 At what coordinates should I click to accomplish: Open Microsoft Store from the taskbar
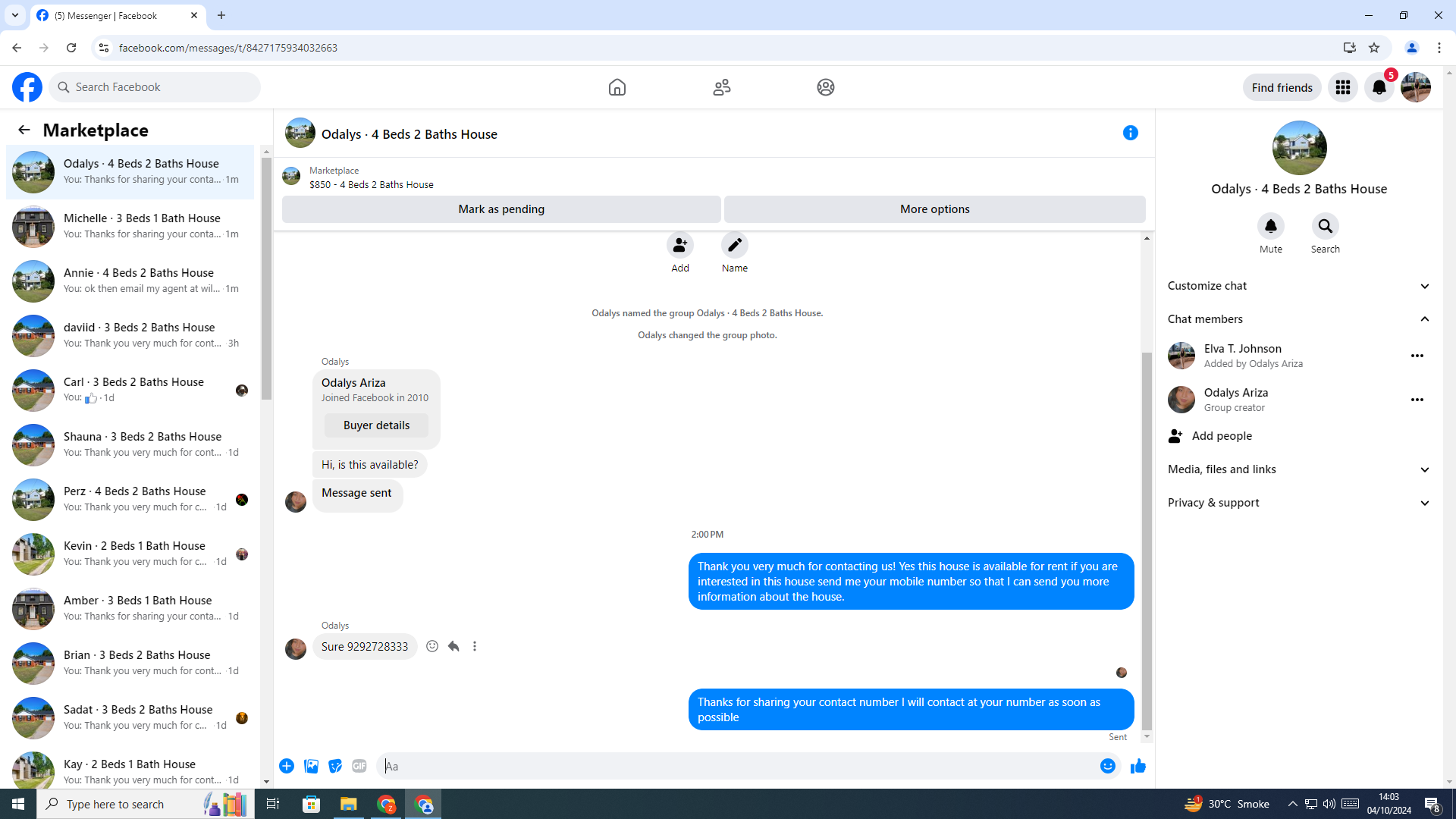(x=311, y=804)
